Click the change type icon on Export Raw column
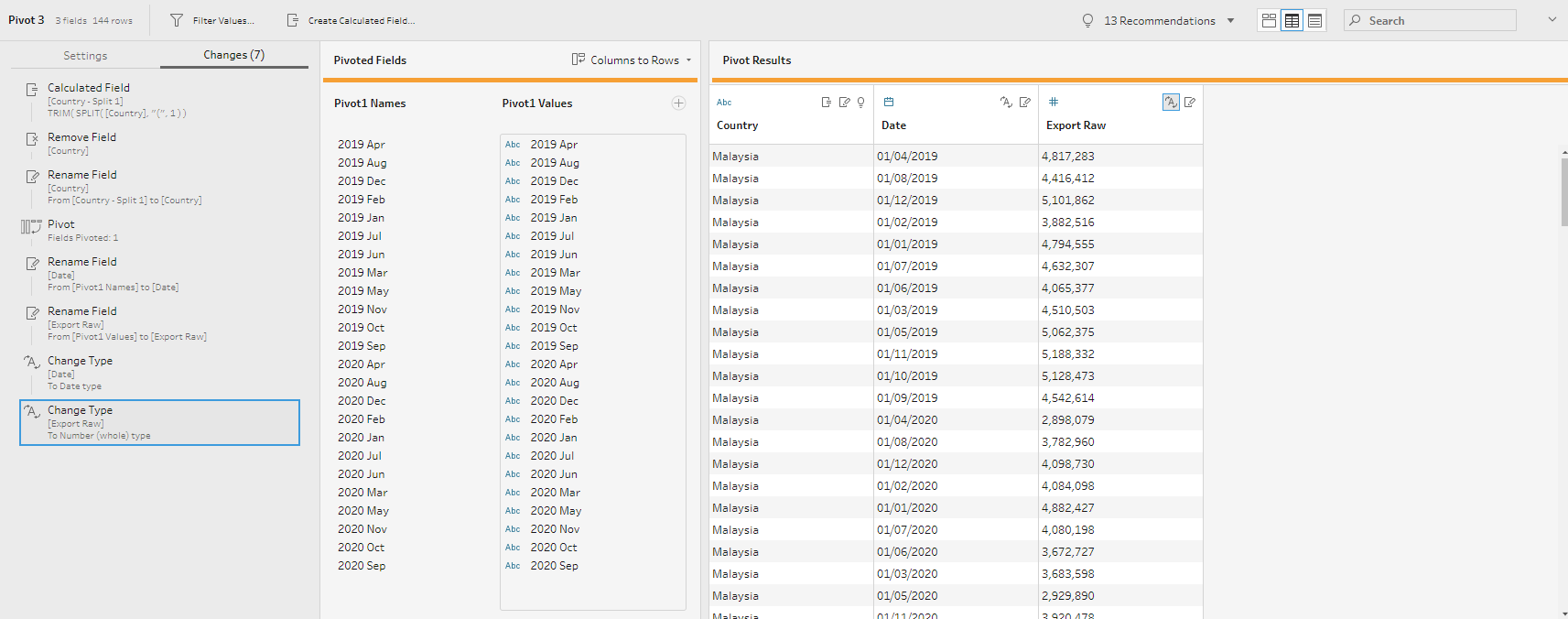This screenshot has height=619, width=1568. (x=1171, y=103)
